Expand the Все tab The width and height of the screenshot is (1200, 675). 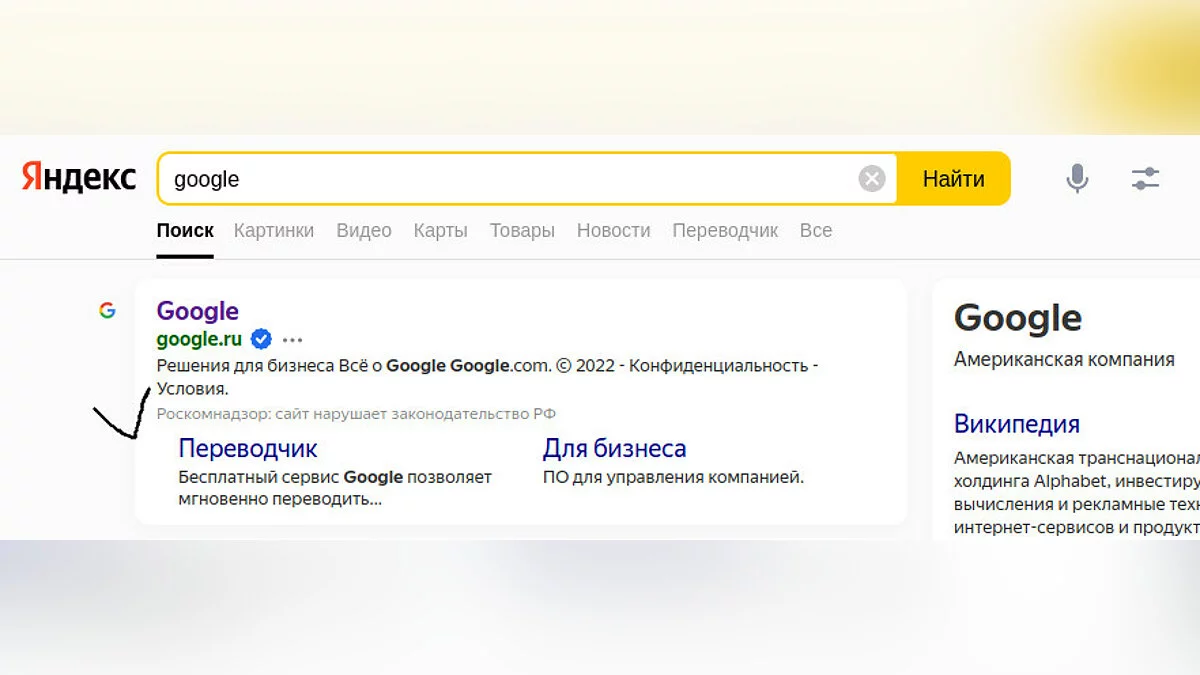point(816,230)
